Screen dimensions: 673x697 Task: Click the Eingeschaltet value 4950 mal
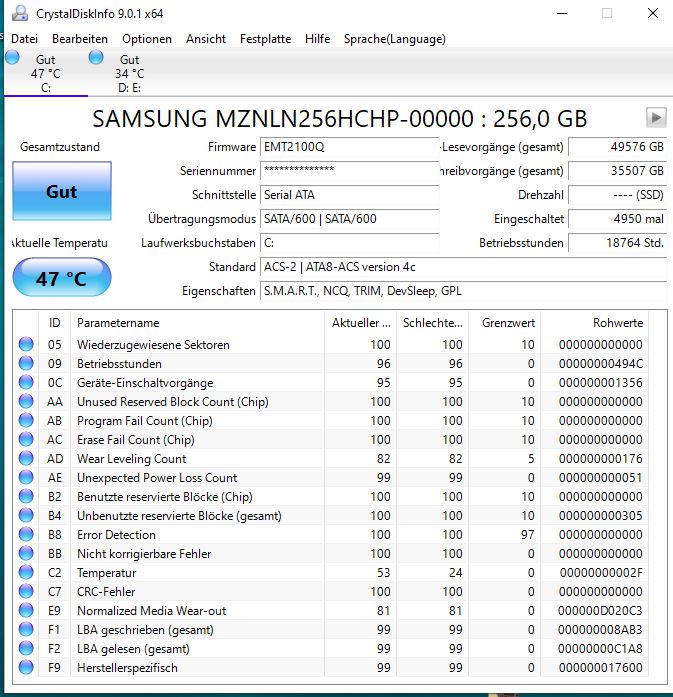click(x=617, y=219)
